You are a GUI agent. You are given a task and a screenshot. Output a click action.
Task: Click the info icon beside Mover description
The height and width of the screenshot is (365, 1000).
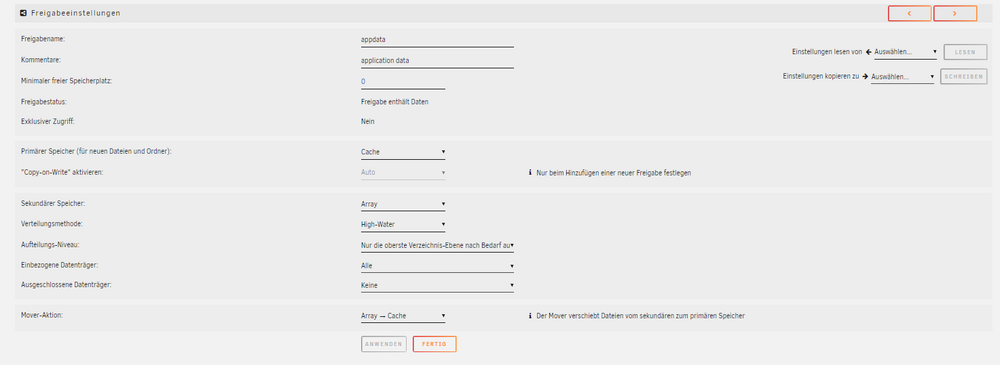point(530,315)
